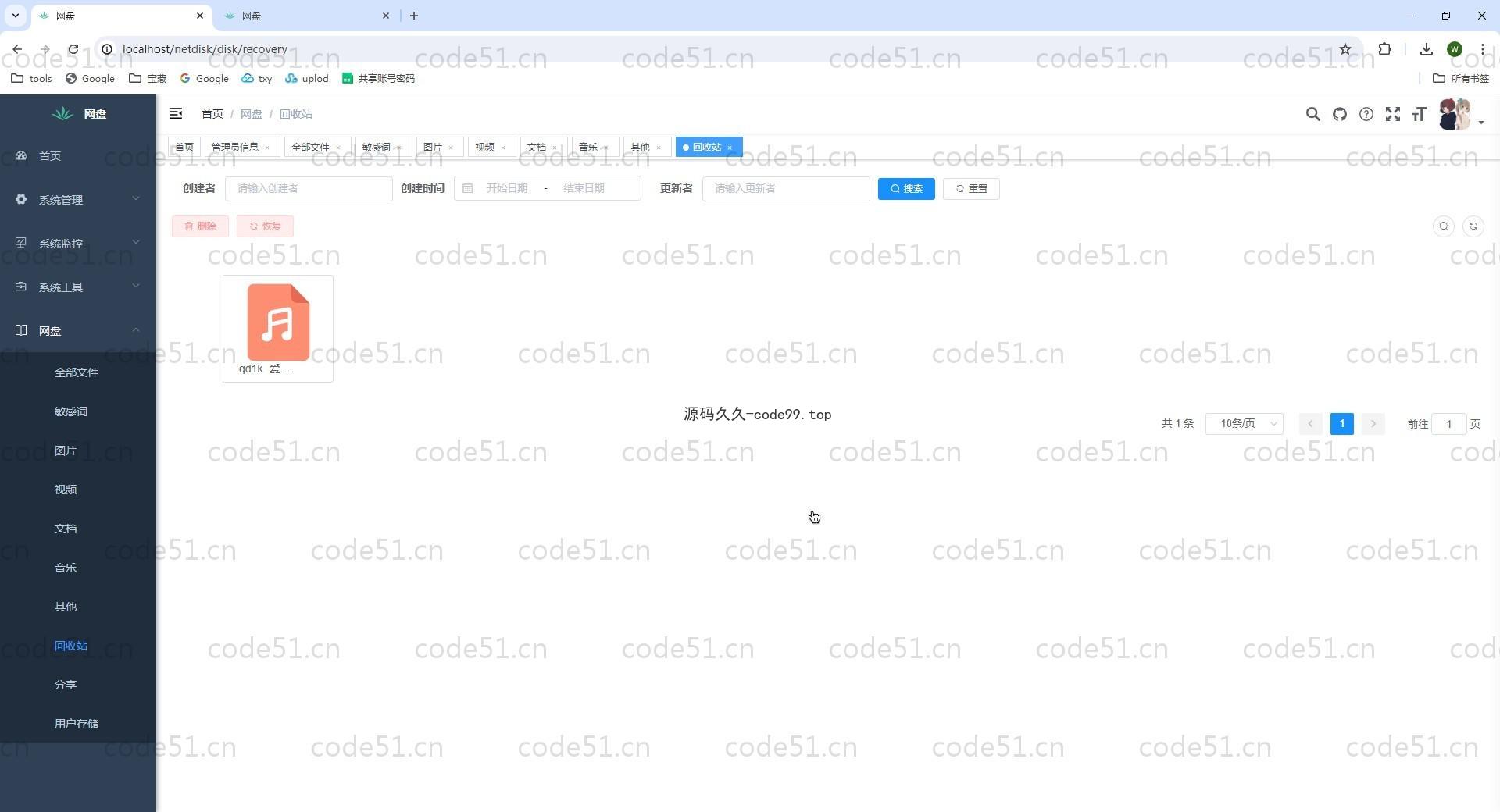Open a new browser tab
Viewport: 1500px width, 812px height.
click(x=414, y=16)
